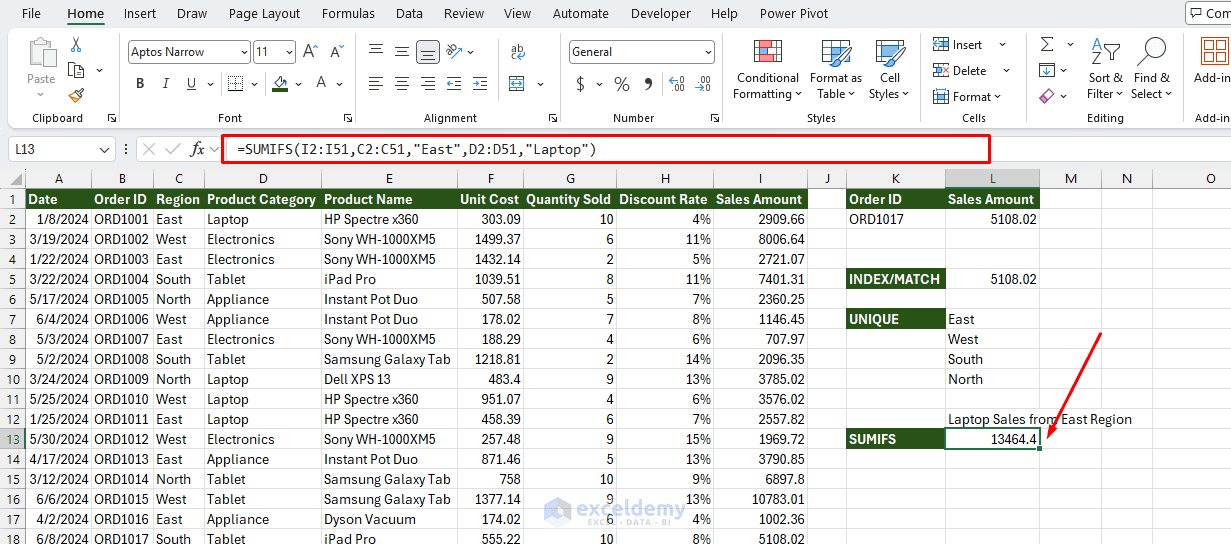Toggle Wrap Text
The width and height of the screenshot is (1231, 544).
pyautogui.click(x=518, y=51)
